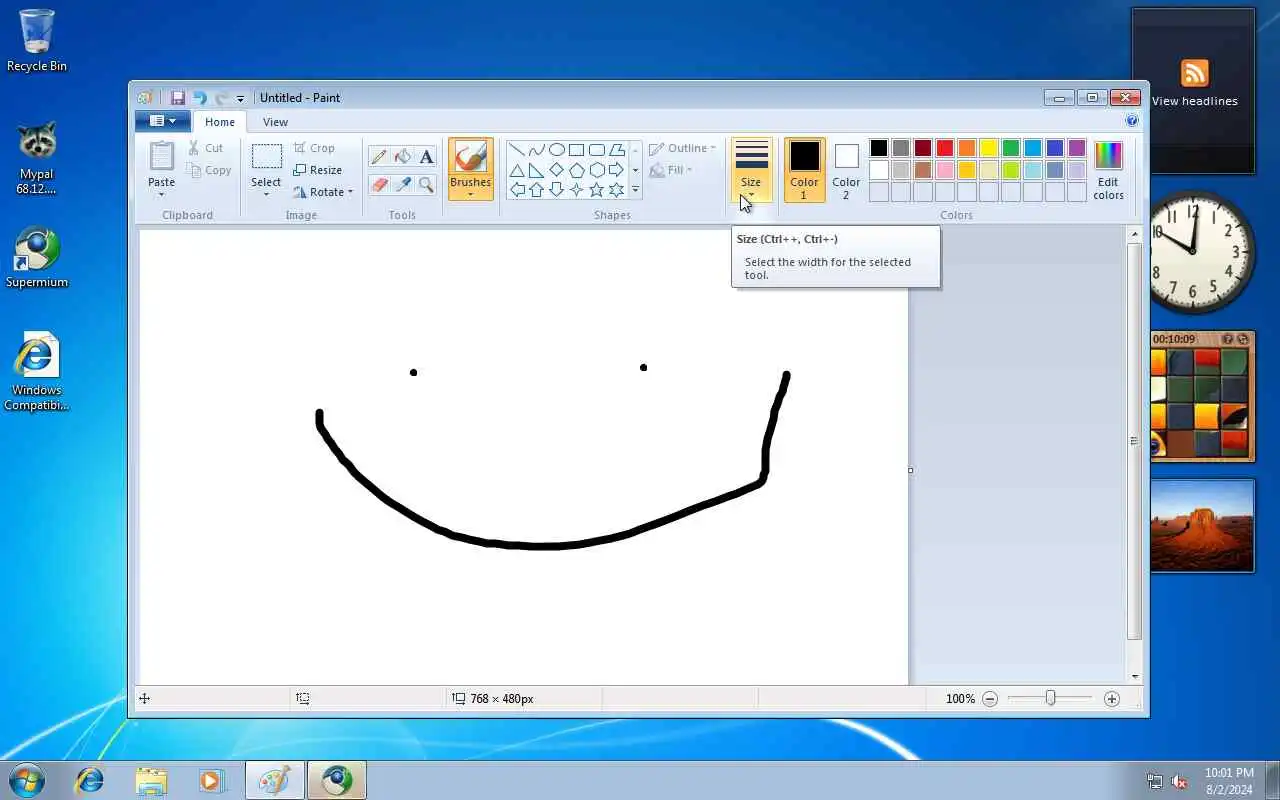The height and width of the screenshot is (800, 1280).
Task: Open the Paint help icon
Action: [x=1132, y=121]
